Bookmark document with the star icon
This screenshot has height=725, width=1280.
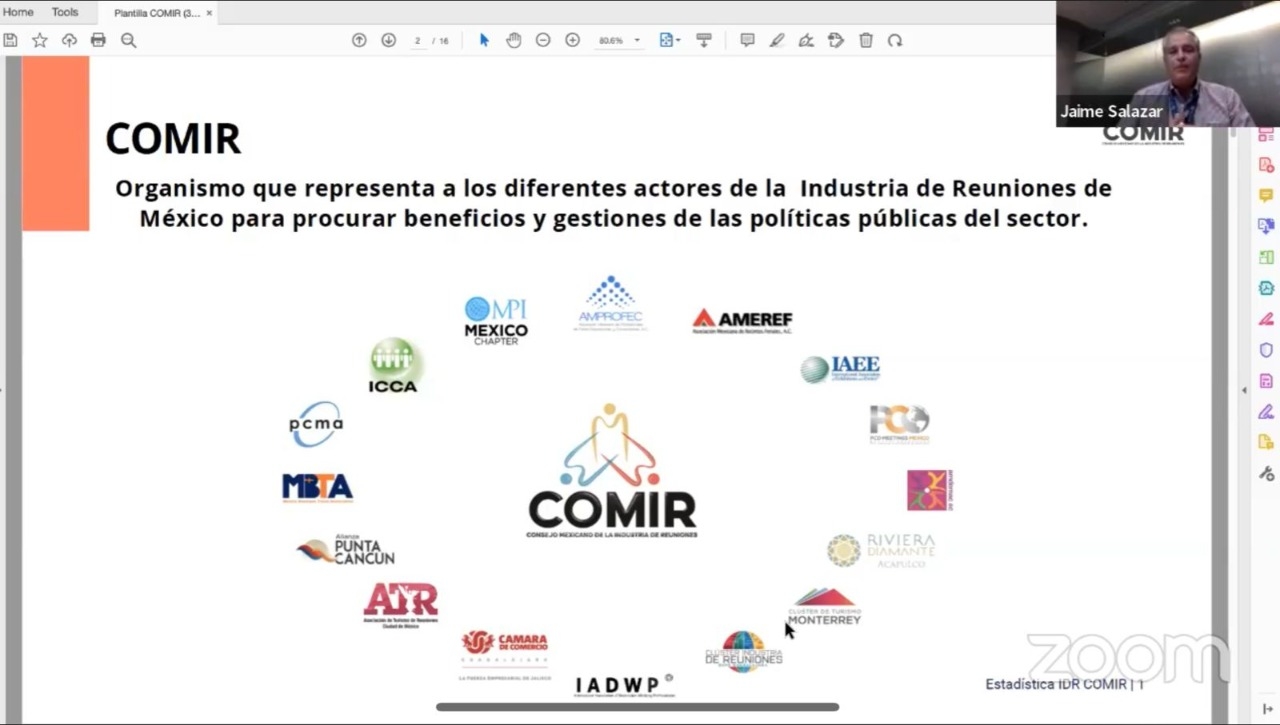(x=40, y=40)
